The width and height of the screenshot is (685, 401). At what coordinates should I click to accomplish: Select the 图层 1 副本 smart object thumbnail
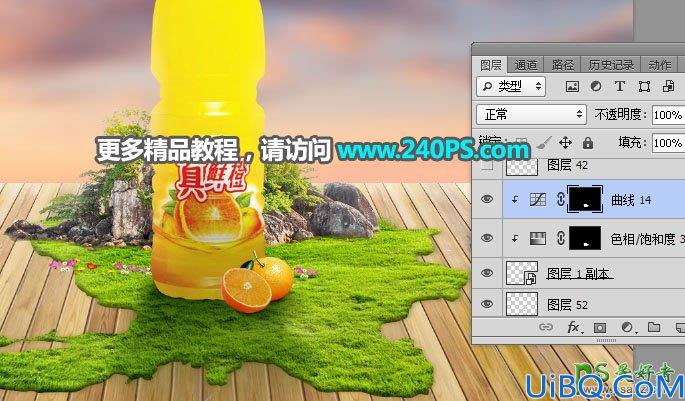coord(522,273)
